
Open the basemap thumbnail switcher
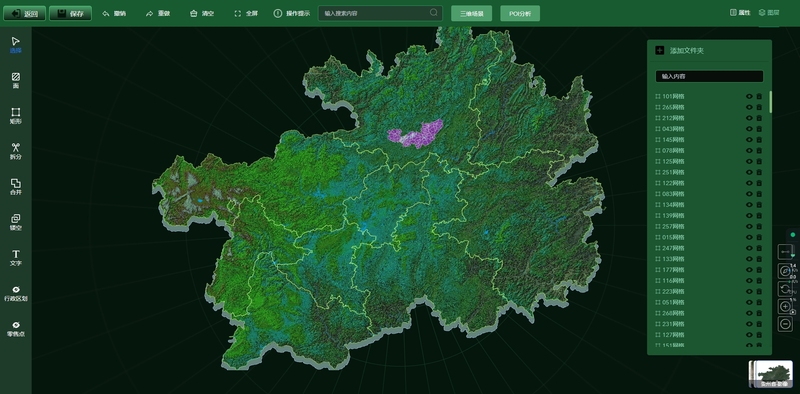(771, 374)
